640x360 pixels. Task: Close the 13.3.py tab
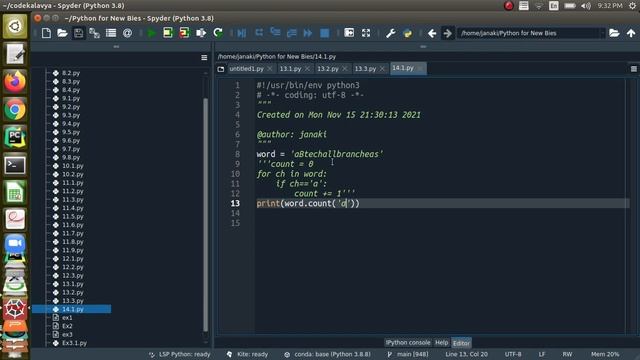[x=382, y=69]
